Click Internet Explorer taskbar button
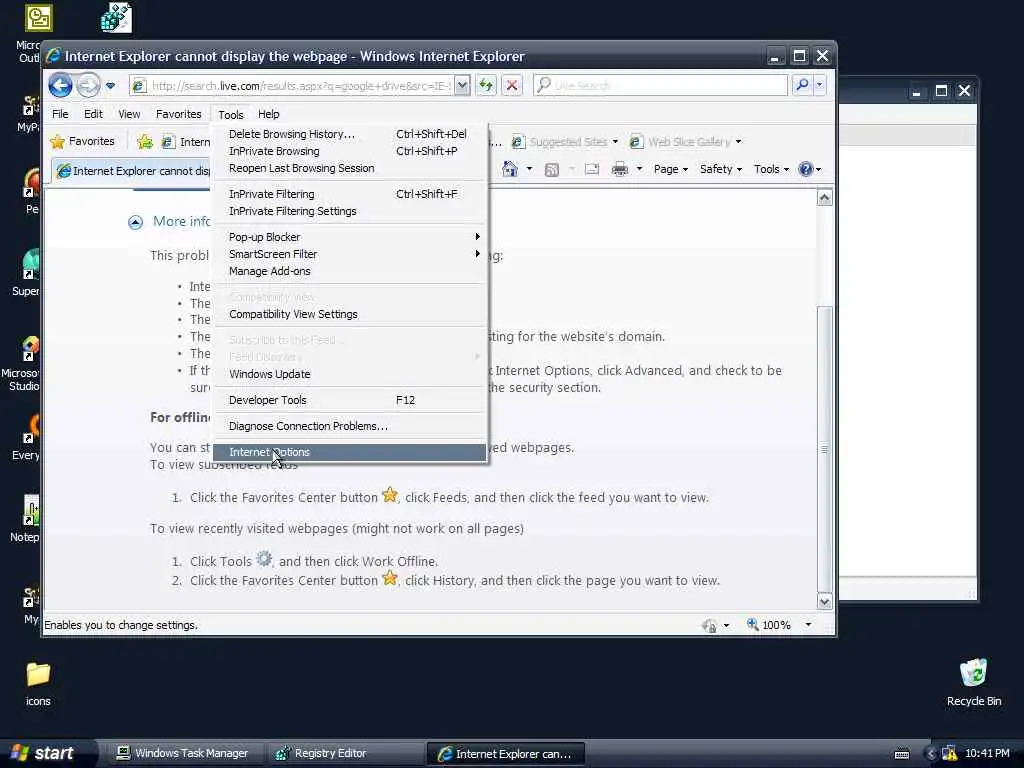Screen dimensions: 1024x768 (505, 754)
